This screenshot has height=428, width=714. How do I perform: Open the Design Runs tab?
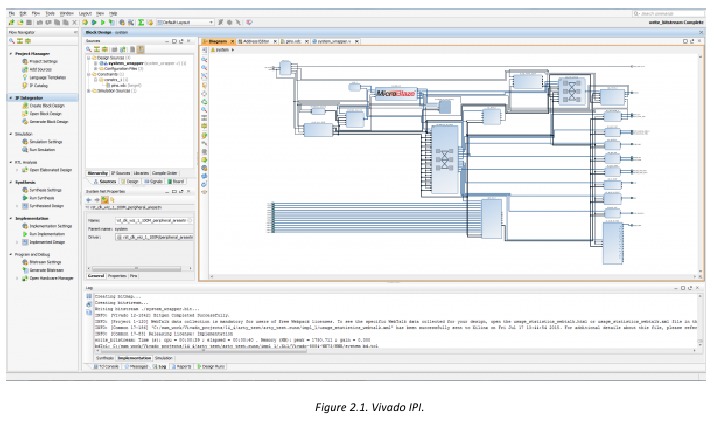[211, 367]
